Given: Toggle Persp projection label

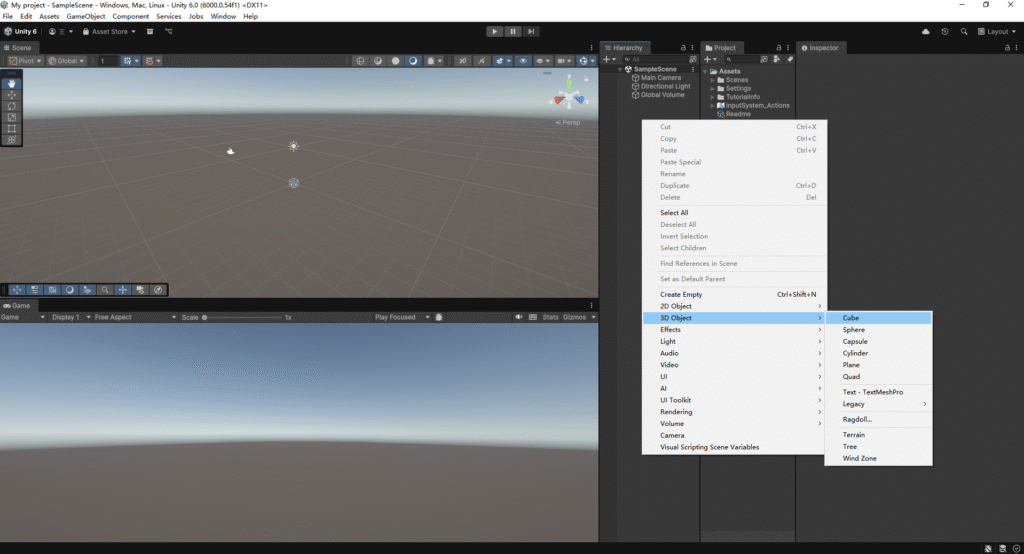Looking at the screenshot, I should click(x=568, y=122).
